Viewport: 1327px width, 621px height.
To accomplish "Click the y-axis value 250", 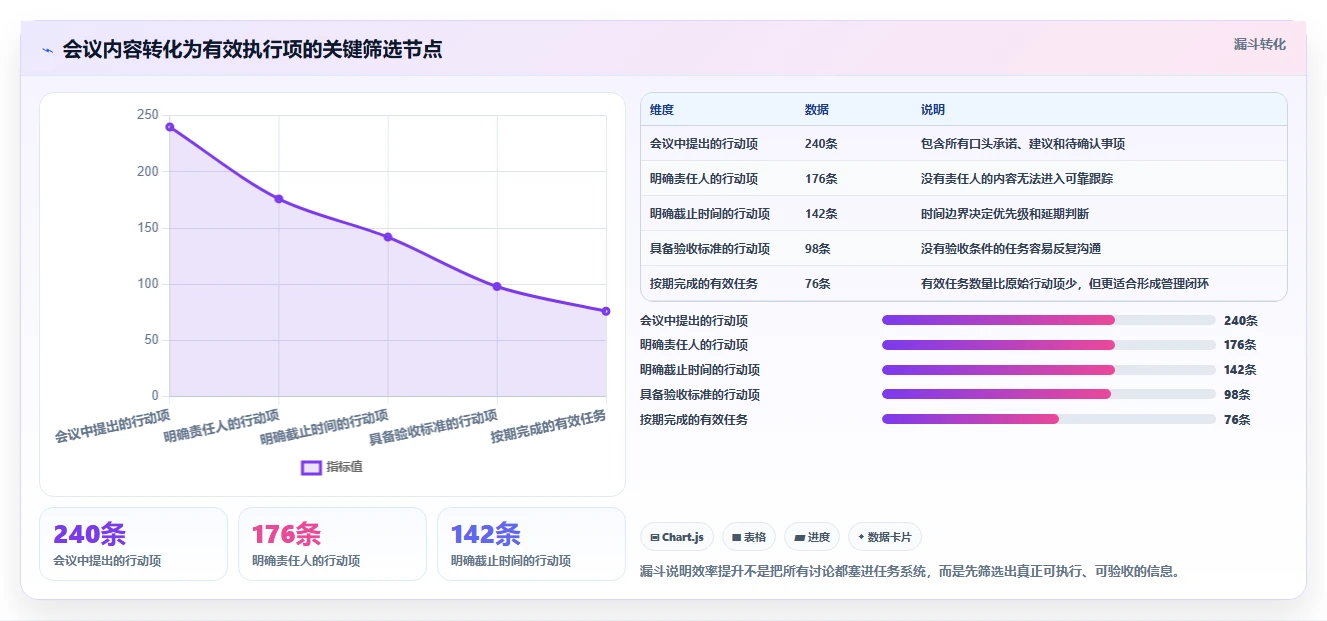I will click(x=148, y=115).
